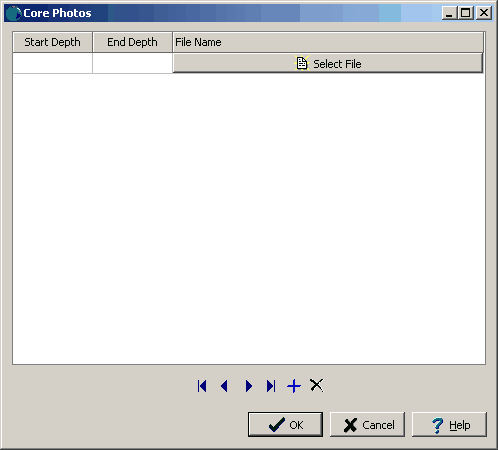
Task: Close the Core Photos window
Action: (484, 13)
